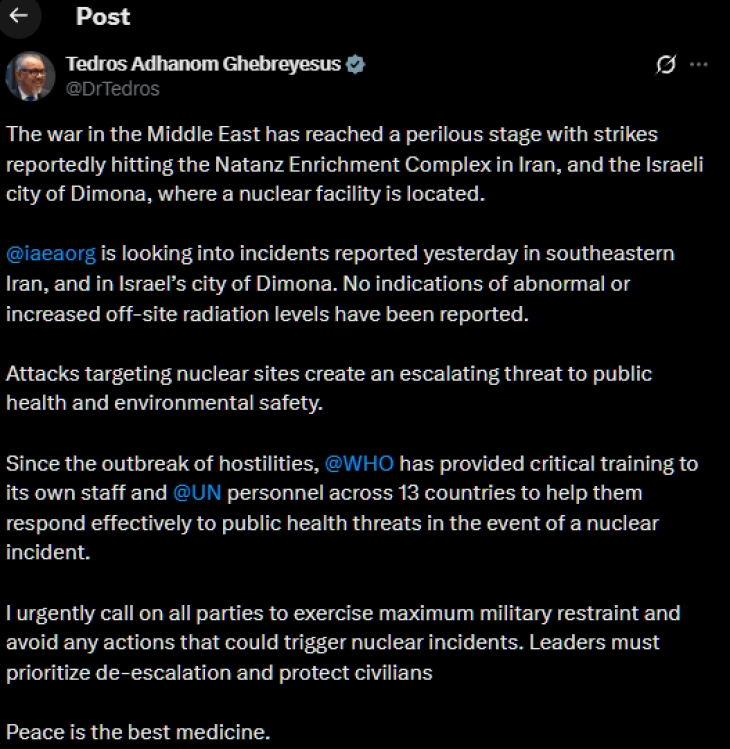Image resolution: width=730 pixels, height=749 pixels.
Task: Open the @DrTedros handle
Action: point(111,88)
